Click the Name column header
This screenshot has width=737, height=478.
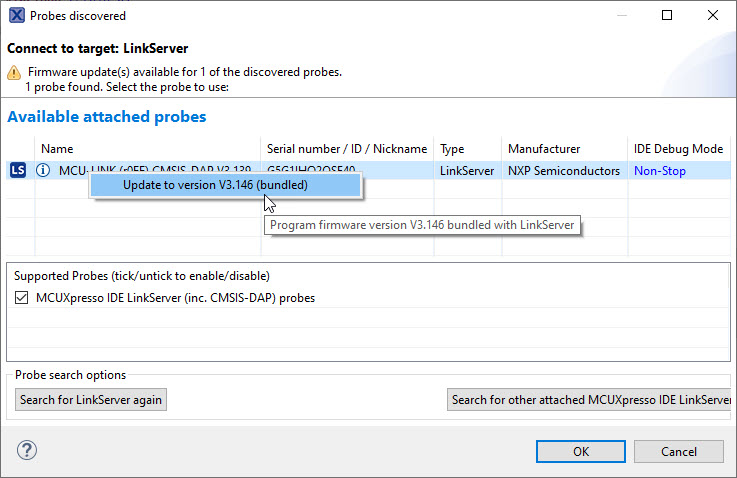57,149
